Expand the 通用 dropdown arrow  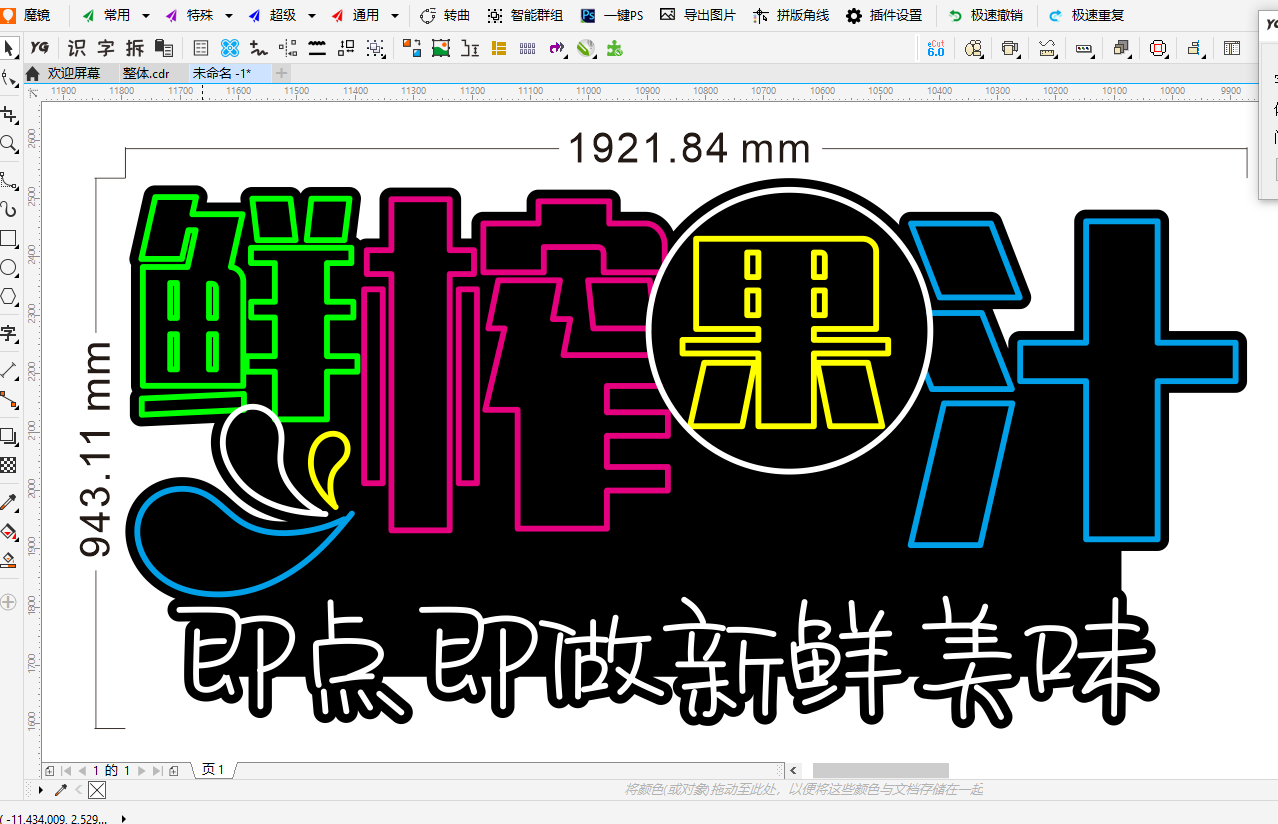click(395, 16)
